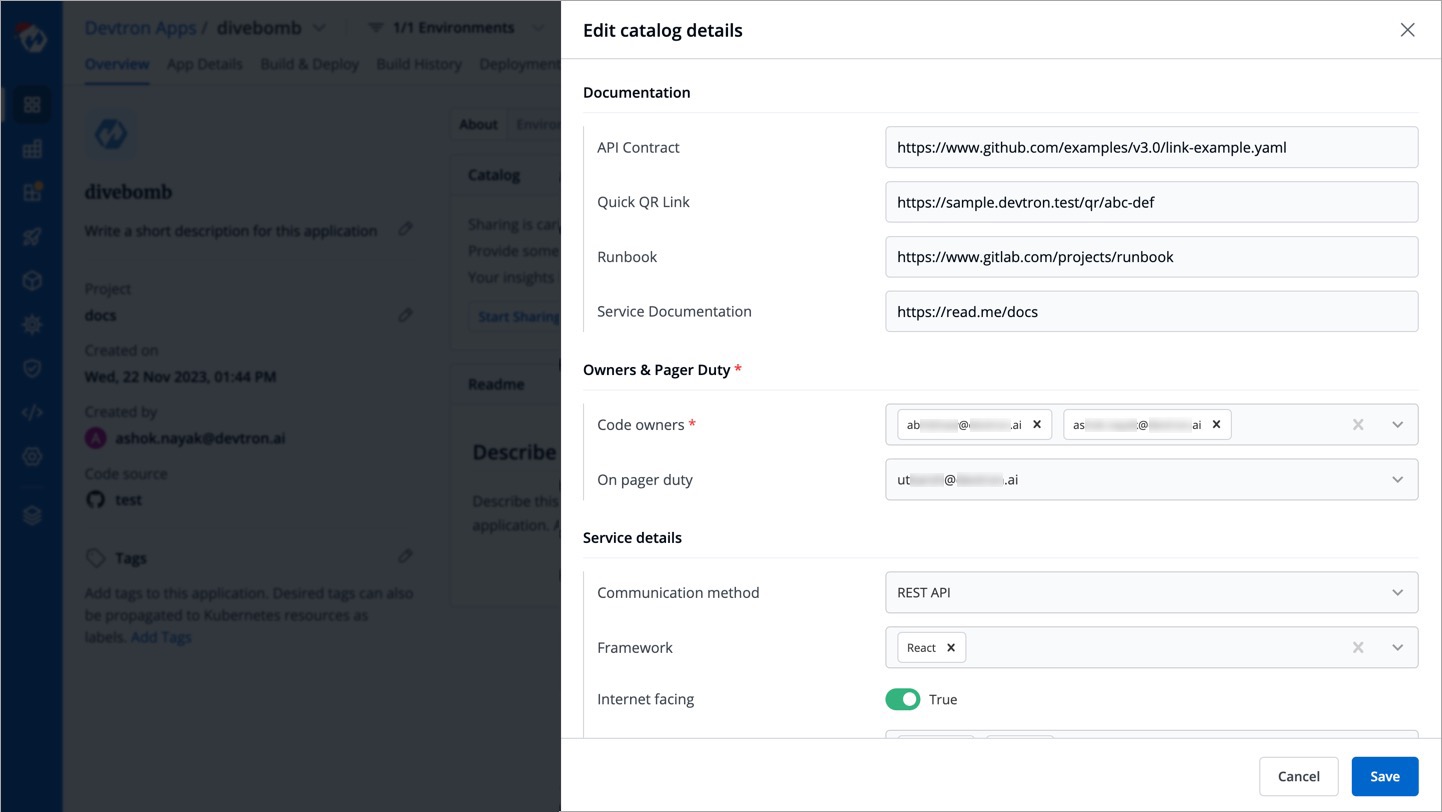The width and height of the screenshot is (1442, 812).
Task: Cancel editing catalog details
Action: tap(1298, 776)
